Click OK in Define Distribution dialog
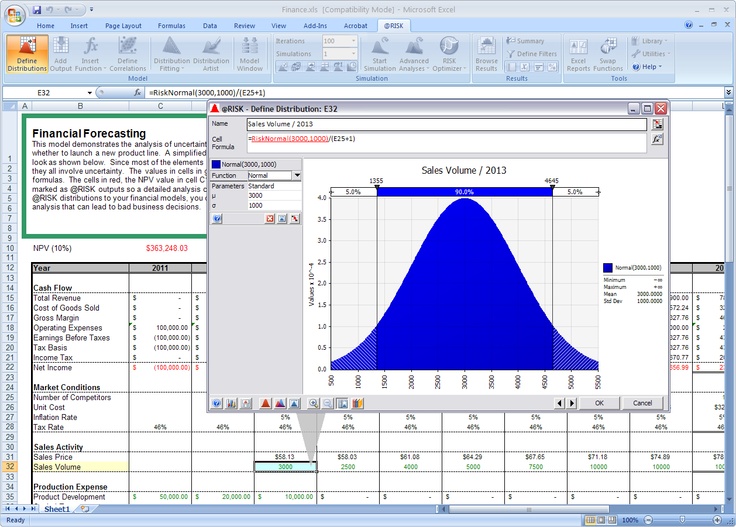736x527 pixels. [x=599, y=403]
